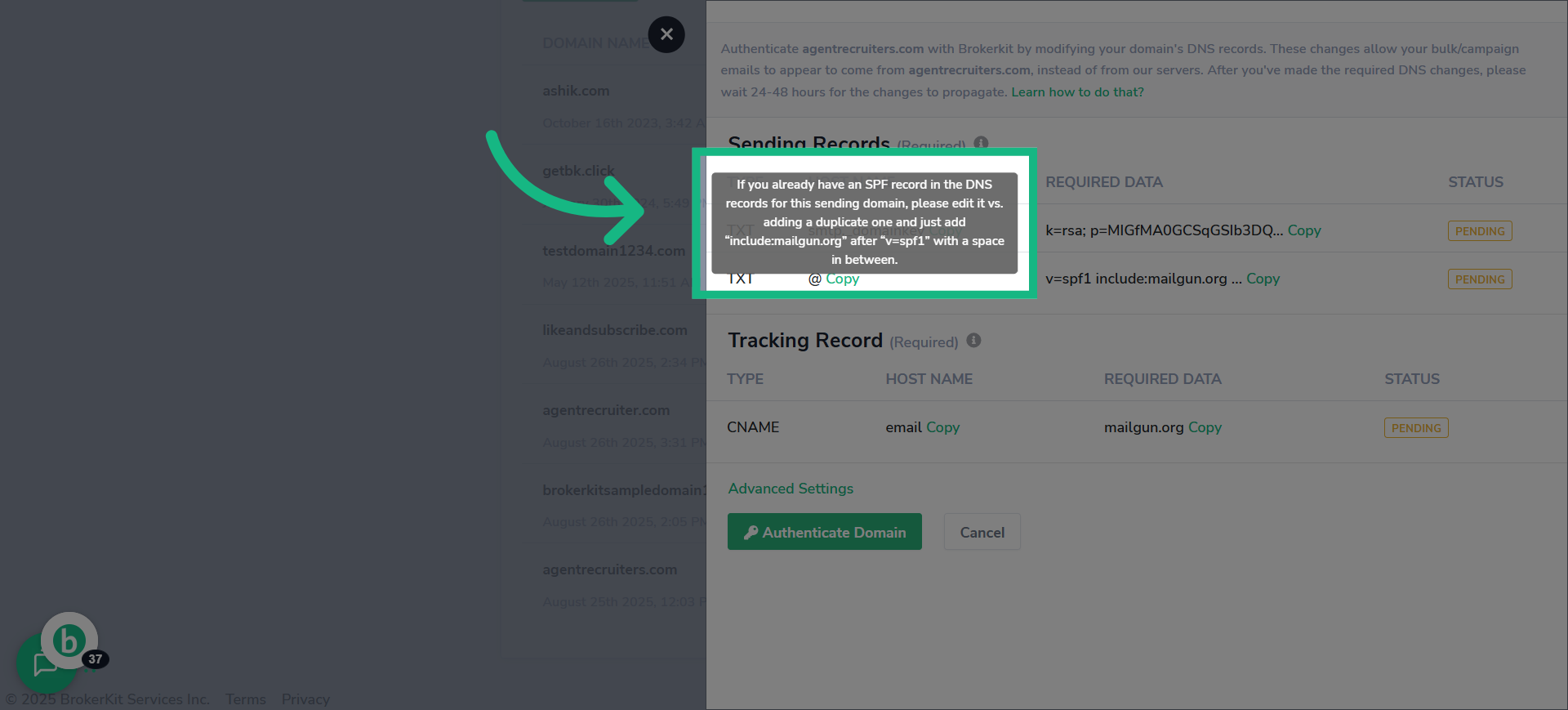
Task: Open the 'Learn how to do that?' link
Action: [x=1077, y=92]
